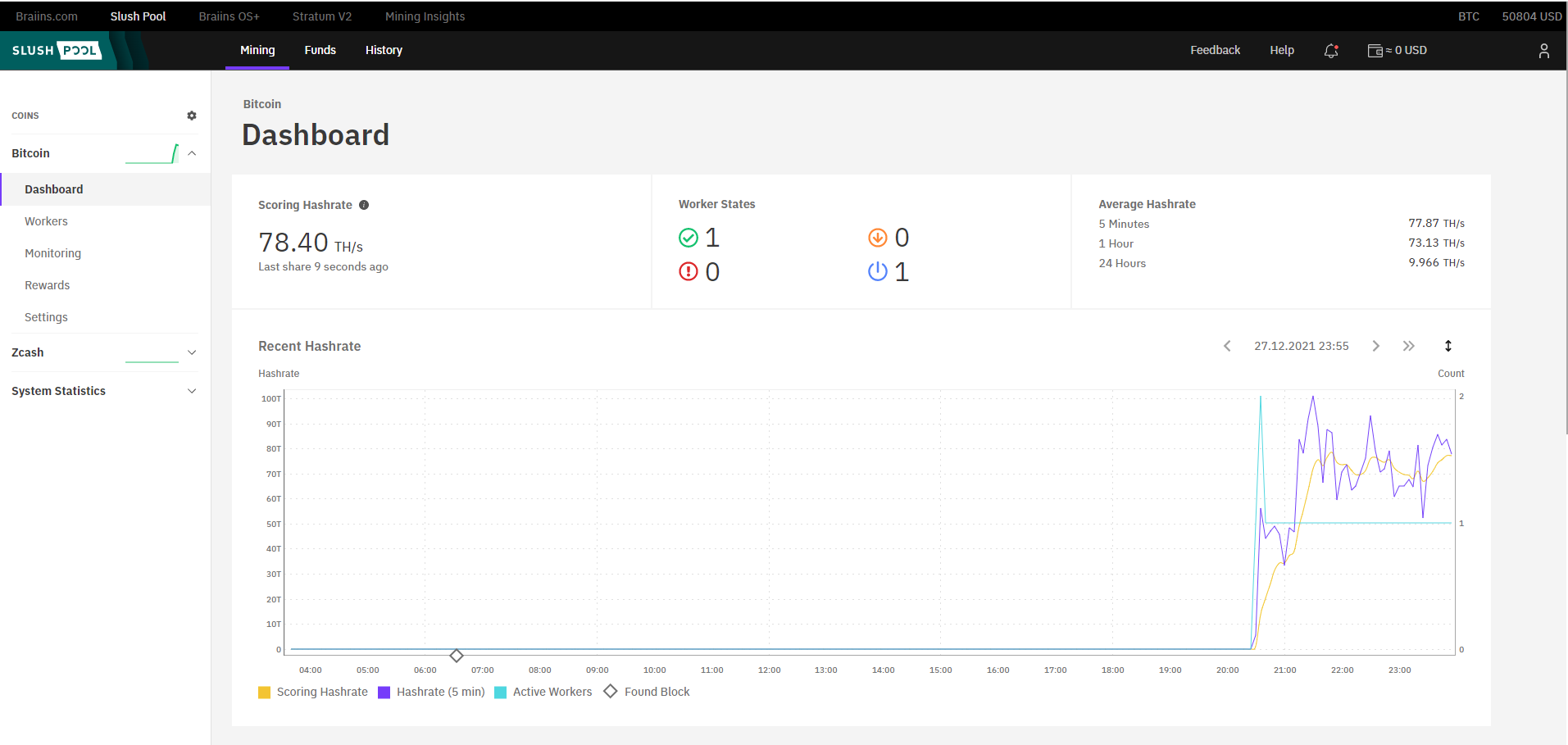Open the wallet balance 0 USD
This screenshot has height=745, width=1568.
pos(1398,51)
